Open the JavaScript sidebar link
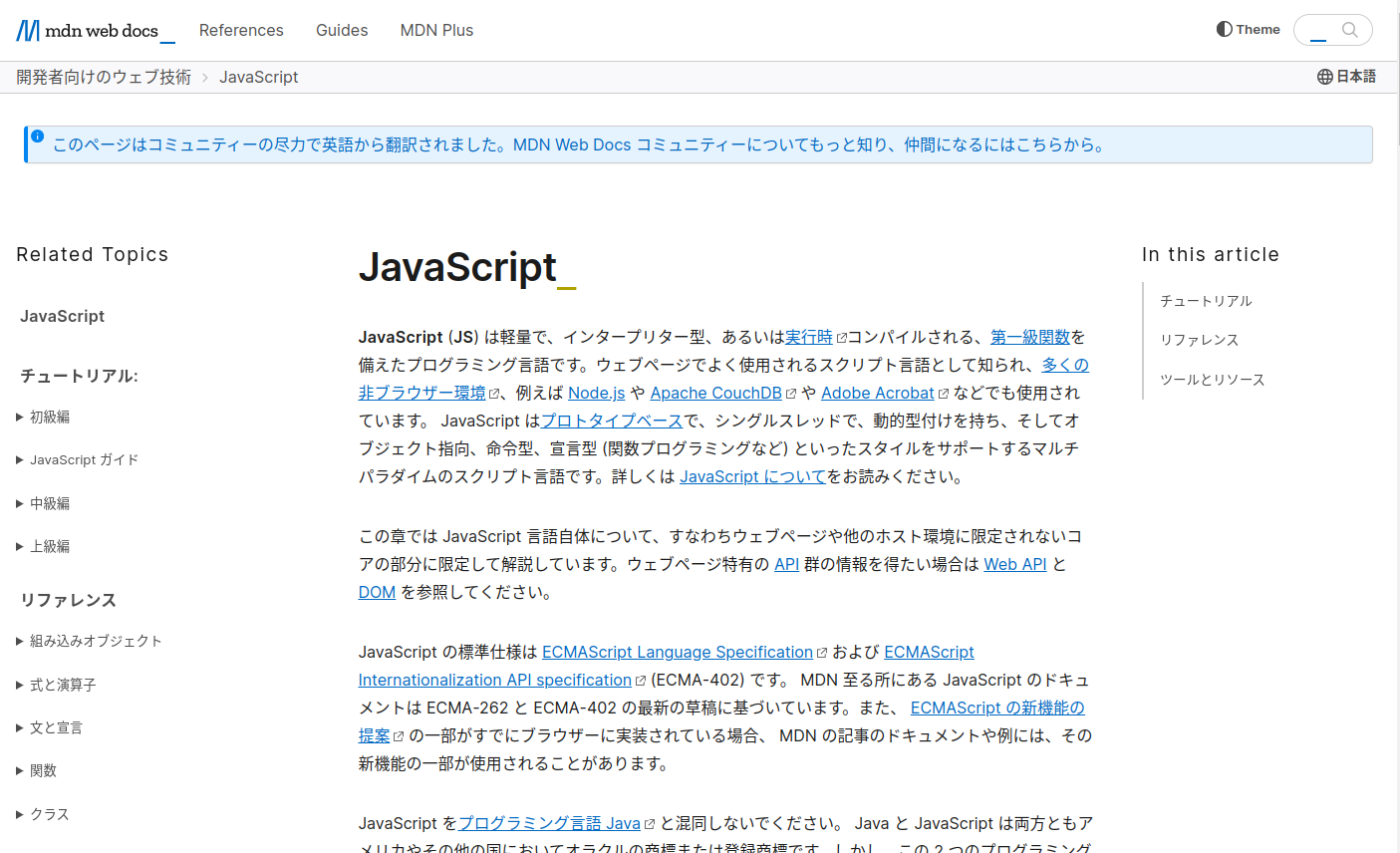 [x=62, y=316]
